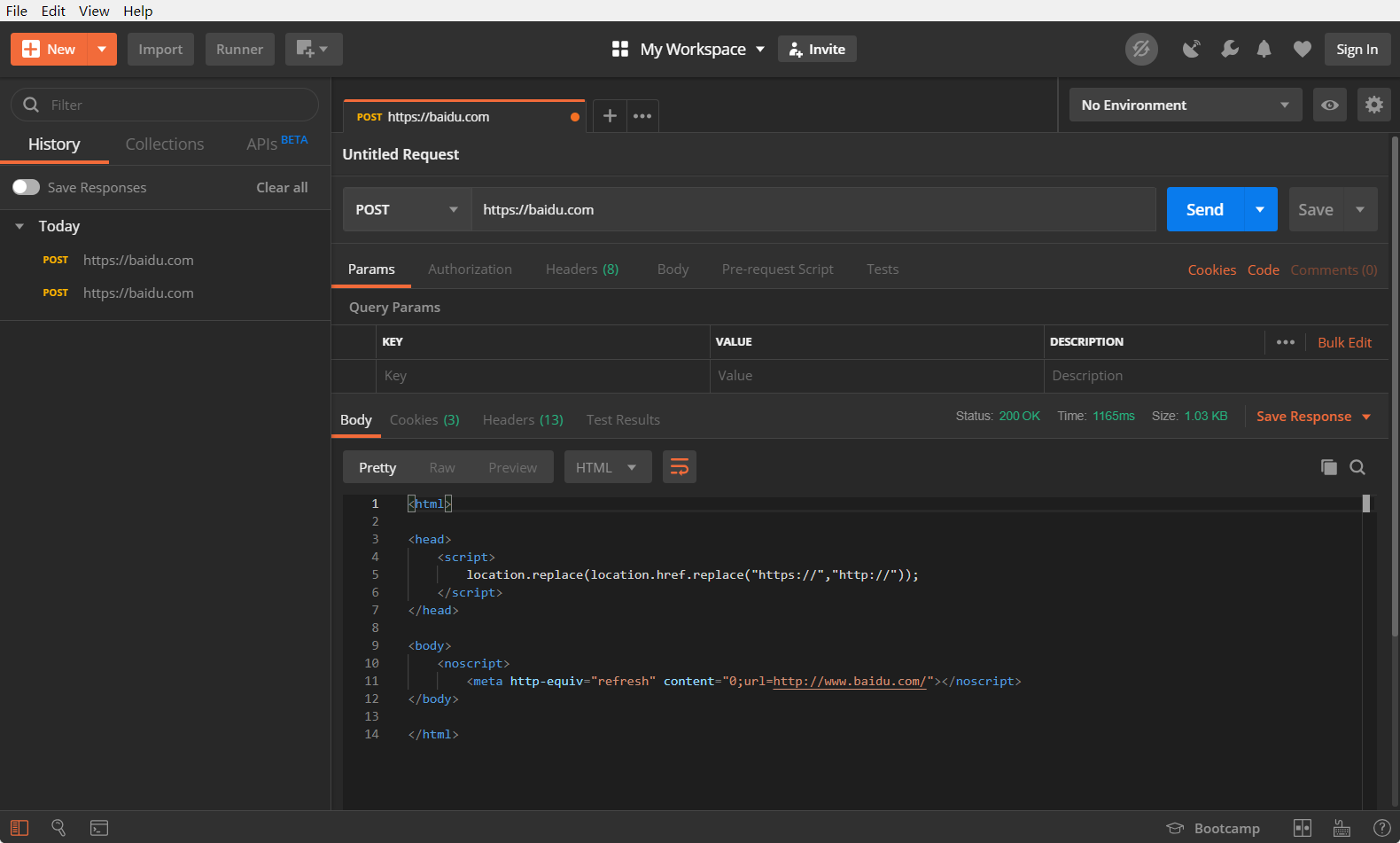Click the Send button
The image size is (1400, 843).
coord(1205,209)
